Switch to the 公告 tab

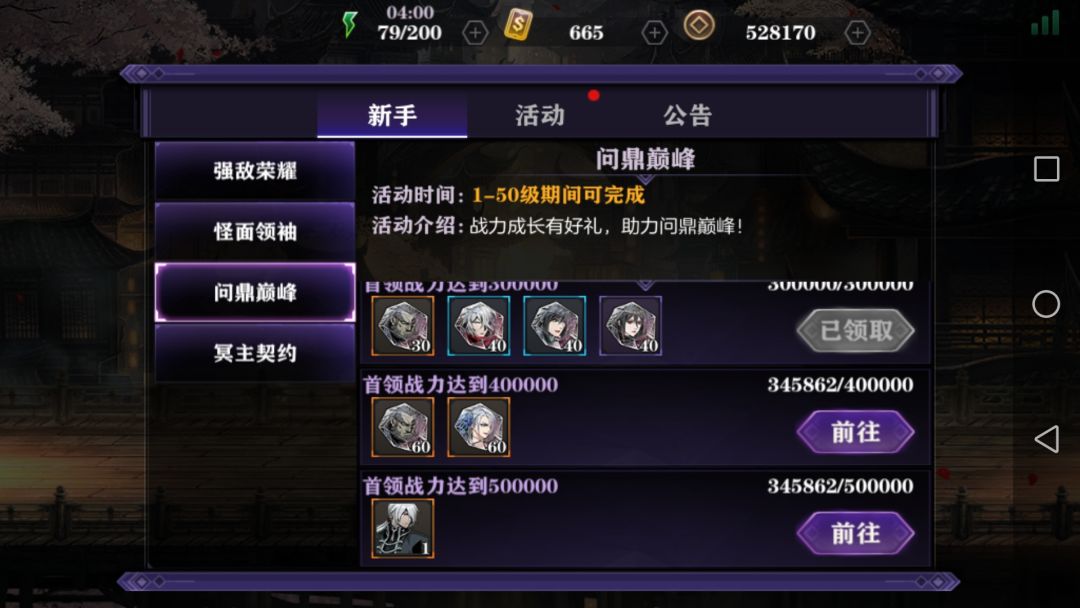coord(687,115)
